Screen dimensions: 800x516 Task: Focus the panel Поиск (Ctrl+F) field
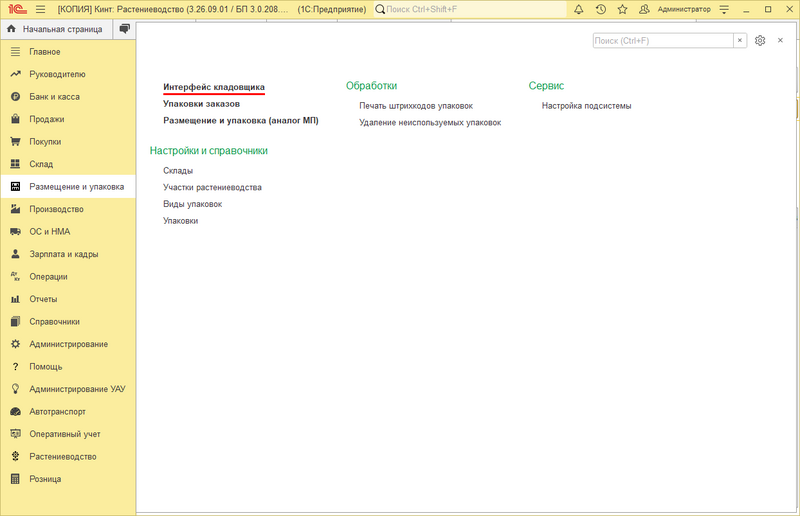tap(663, 40)
